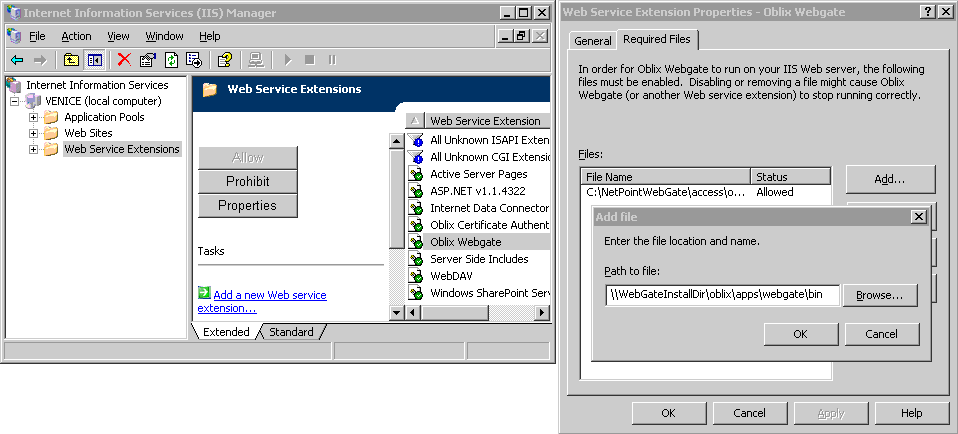Expand the Web Service Extensions tree node

point(34,149)
